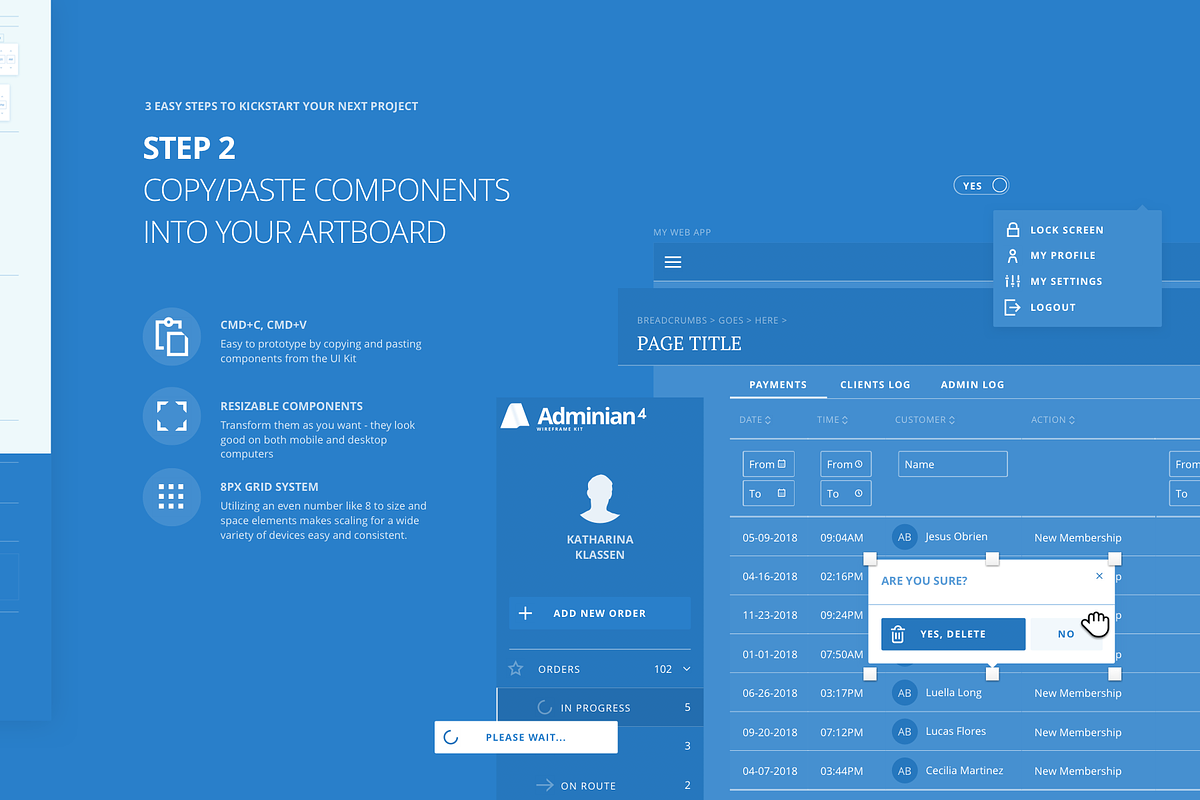Click the Add New Order button

pyautogui.click(x=599, y=613)
